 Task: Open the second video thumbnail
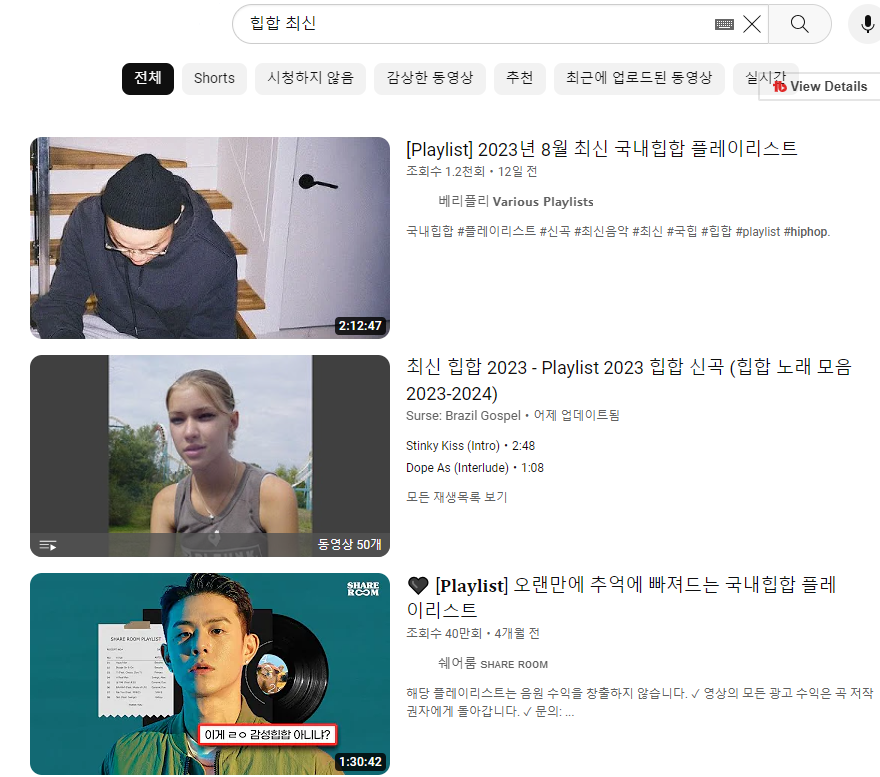click(x=210, y=455)
